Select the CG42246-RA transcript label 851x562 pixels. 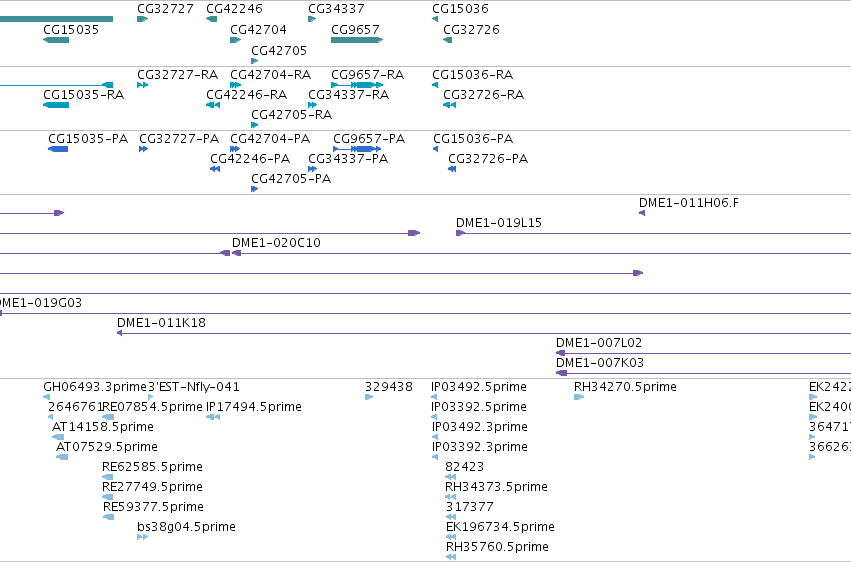246,95
